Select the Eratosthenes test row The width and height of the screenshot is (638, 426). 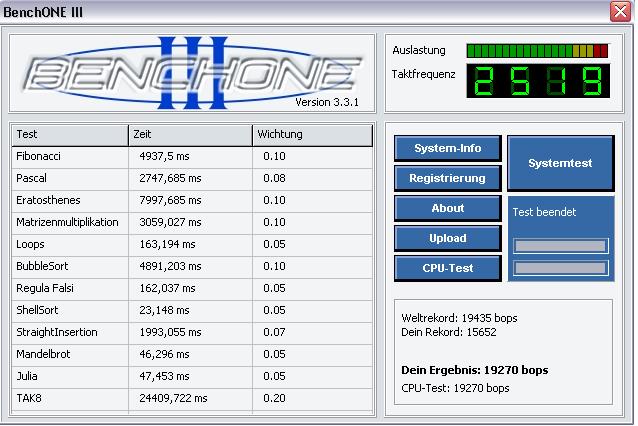pyautogui.click(x=192, y=201)
